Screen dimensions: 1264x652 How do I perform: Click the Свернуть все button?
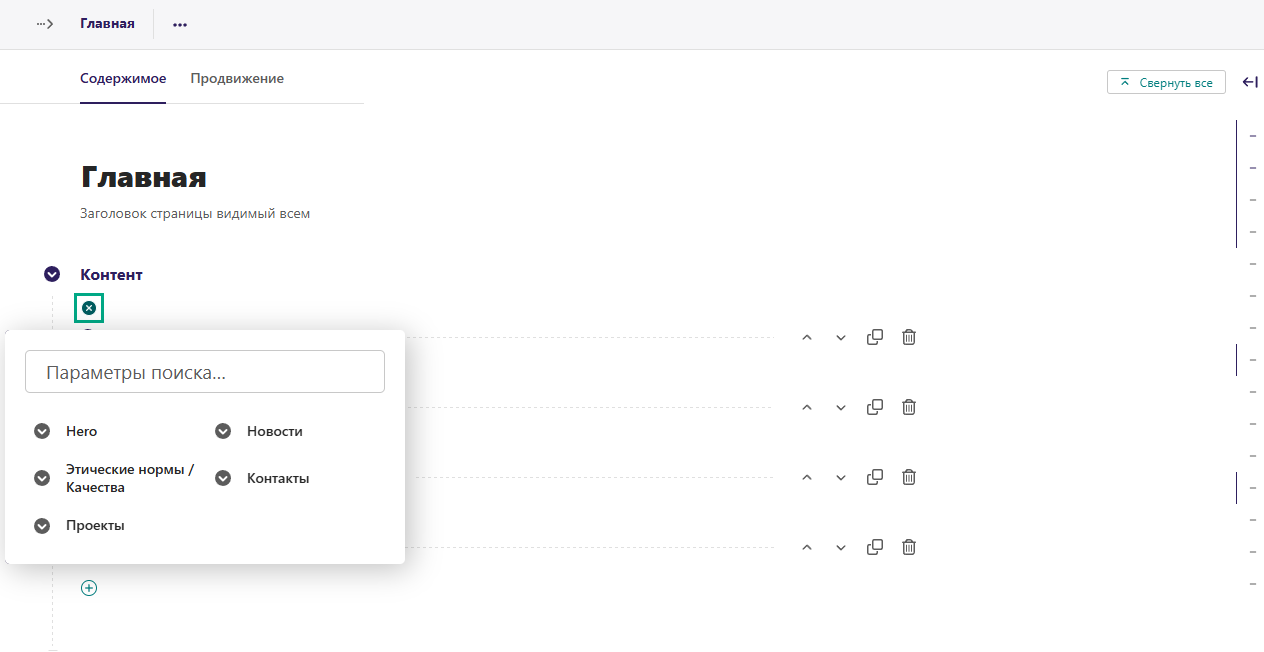[x=1166, y=82]
